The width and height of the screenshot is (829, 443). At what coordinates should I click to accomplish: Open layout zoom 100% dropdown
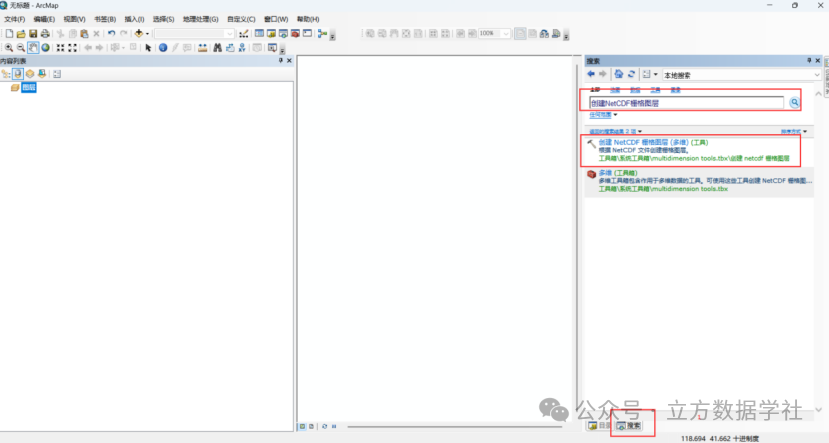pyautogui.click(x=506, y=33)
